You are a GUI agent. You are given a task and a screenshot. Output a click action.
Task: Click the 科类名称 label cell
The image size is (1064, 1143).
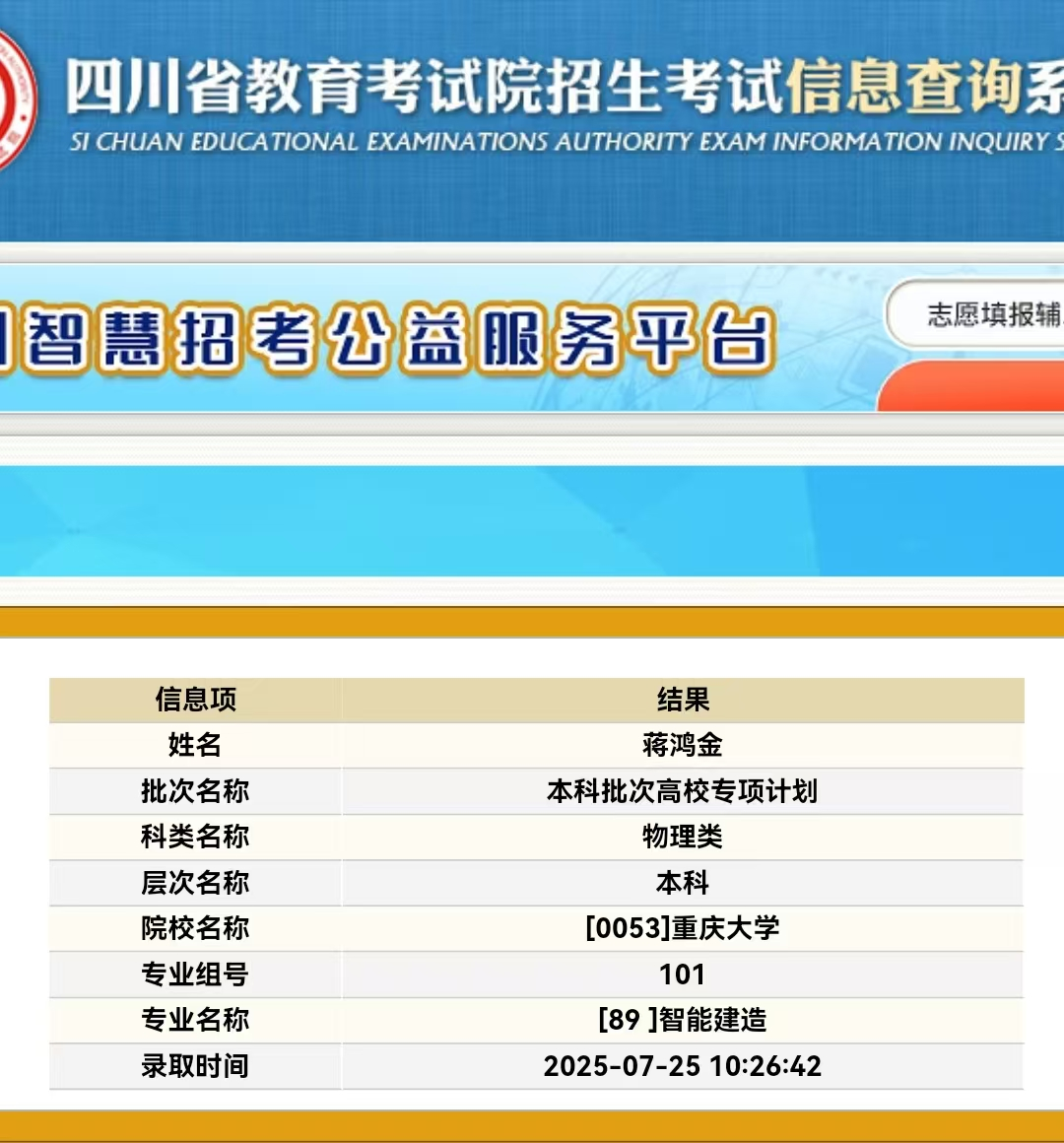(195, 837)
